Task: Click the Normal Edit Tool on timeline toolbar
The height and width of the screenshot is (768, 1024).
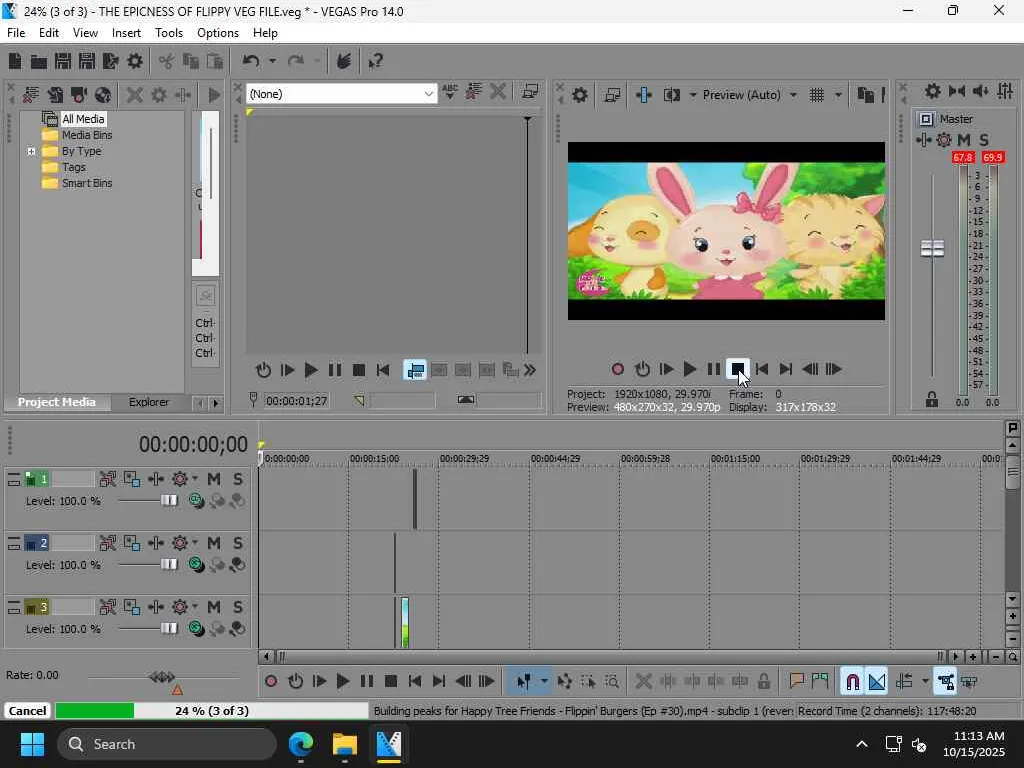Action: coord(522,682)
